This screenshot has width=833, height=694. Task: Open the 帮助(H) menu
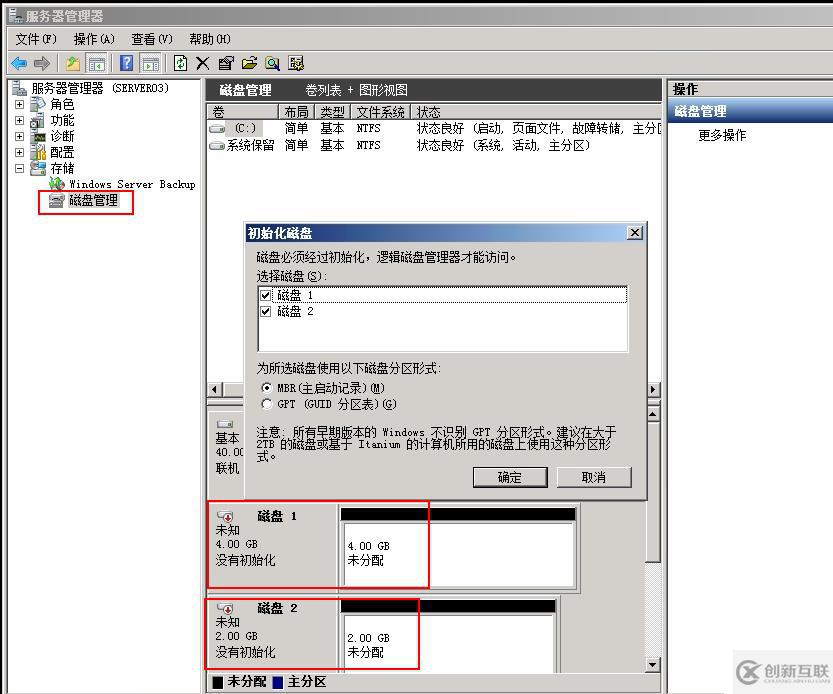tap(210, 39)
